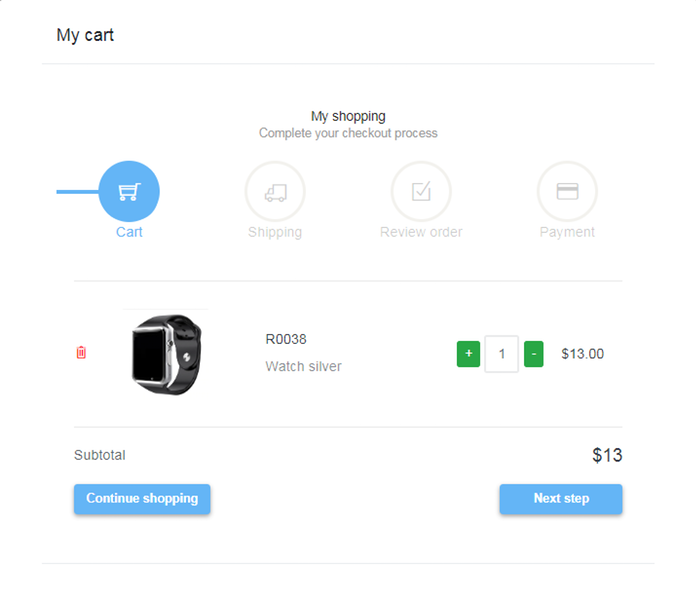The image size is (696, 600).
Task: Click the Watch silver product name
Action: point(304,367)
